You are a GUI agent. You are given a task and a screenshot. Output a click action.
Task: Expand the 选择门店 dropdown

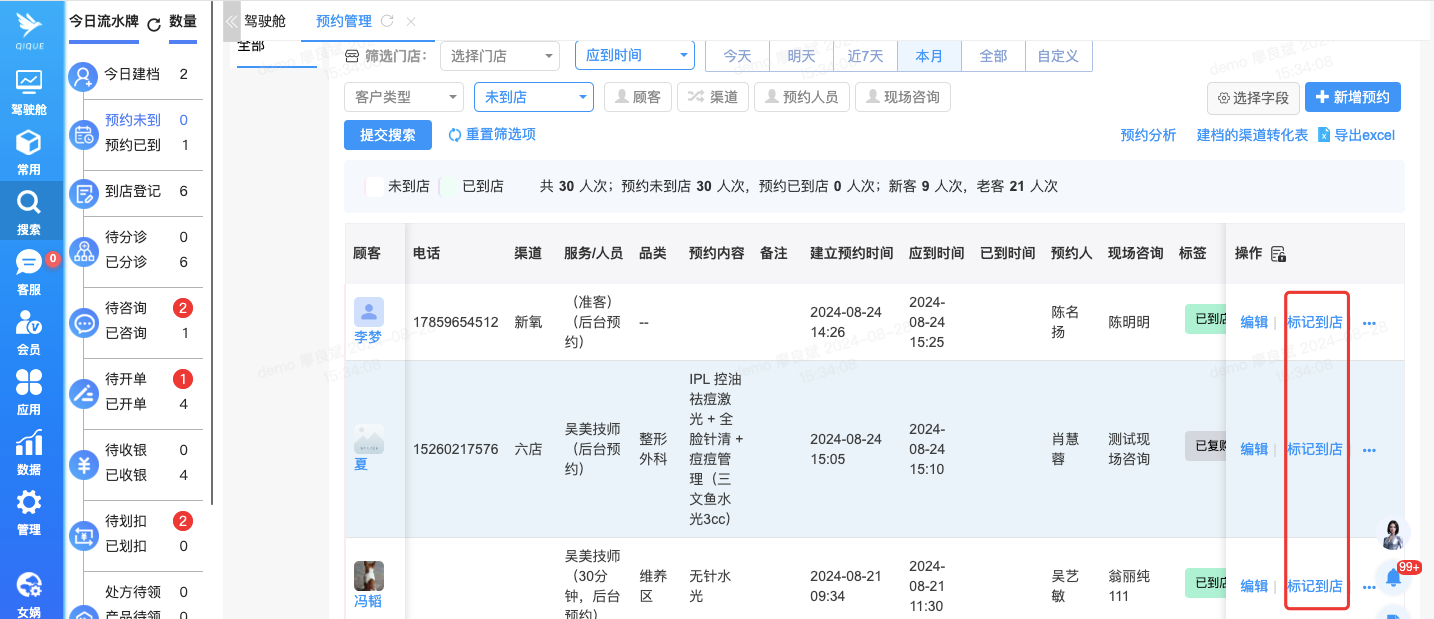[x=499, y=56]
